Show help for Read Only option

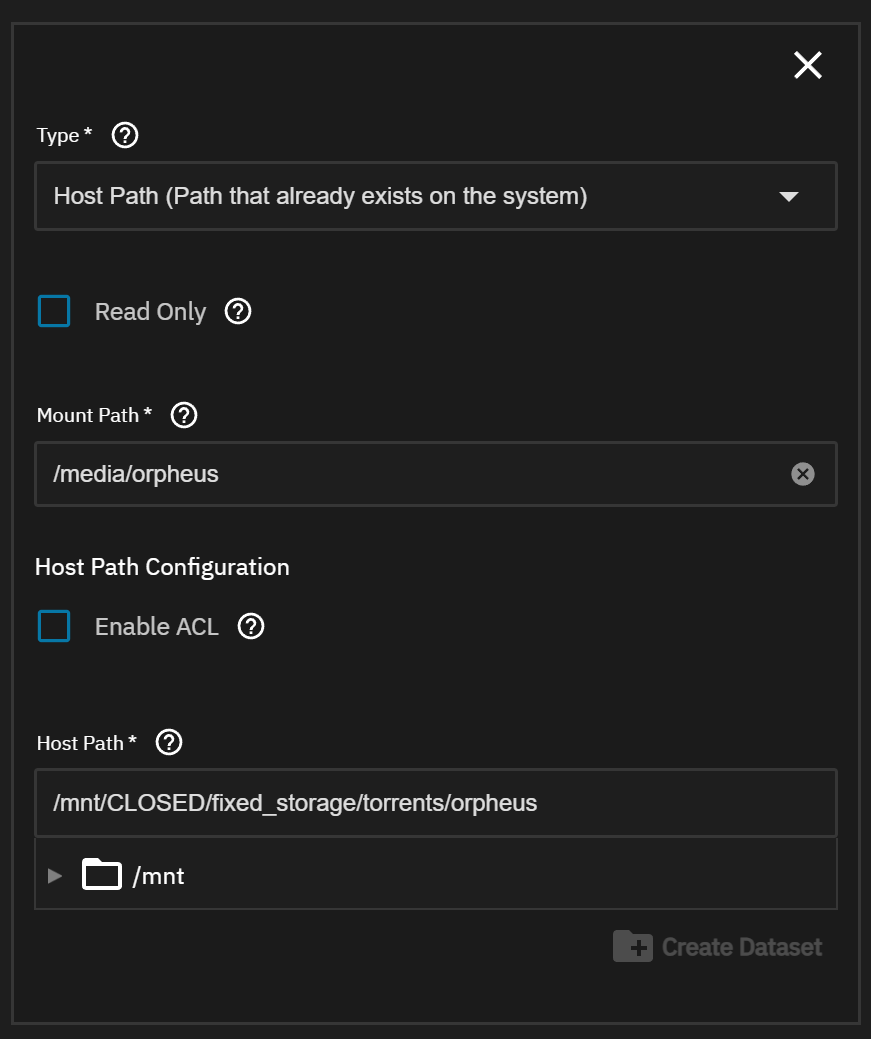(238, 311)
